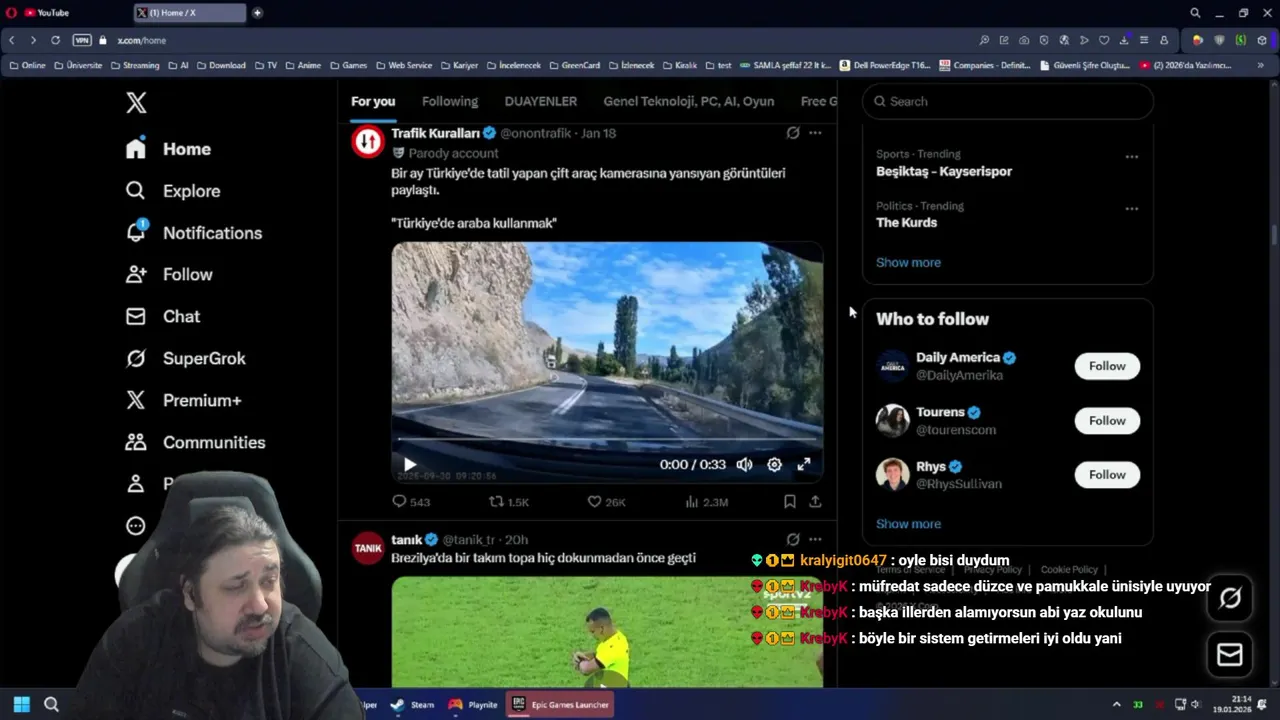Viewport: 1280px width, 720px height.
Task: Share the Trafik Kuralları post
Action: pos(815,502)
